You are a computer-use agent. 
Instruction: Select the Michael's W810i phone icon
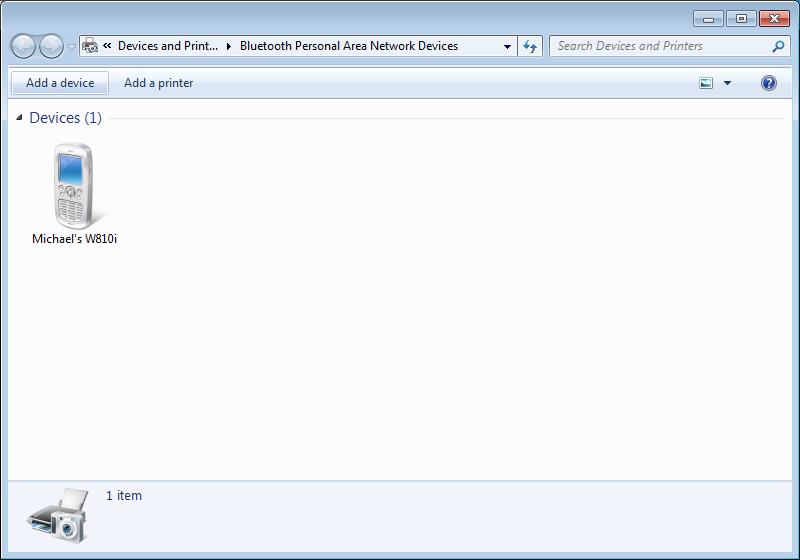point(74,186)
